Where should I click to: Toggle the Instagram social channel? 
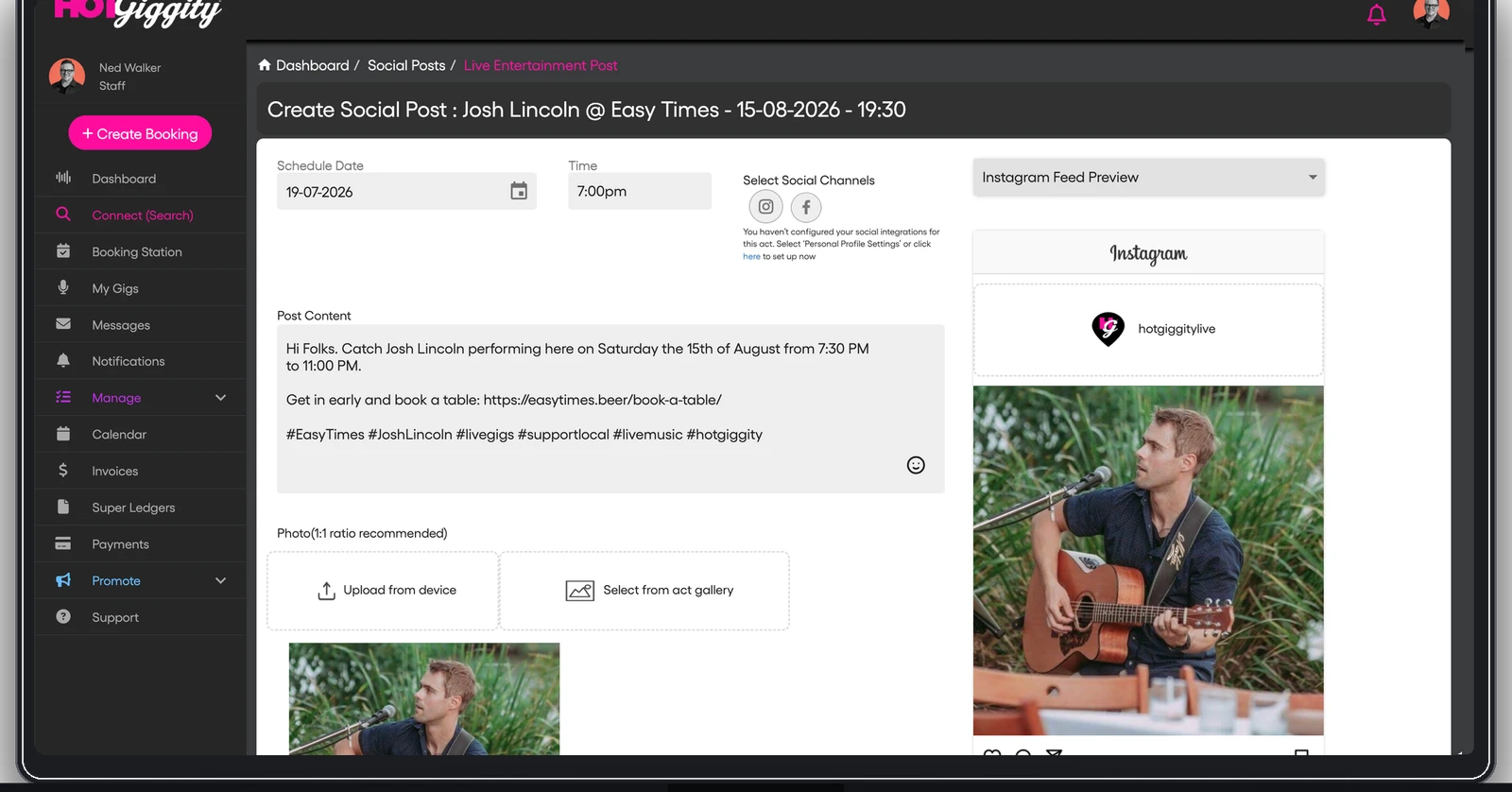pyautogui.click(x=765, y=207)
